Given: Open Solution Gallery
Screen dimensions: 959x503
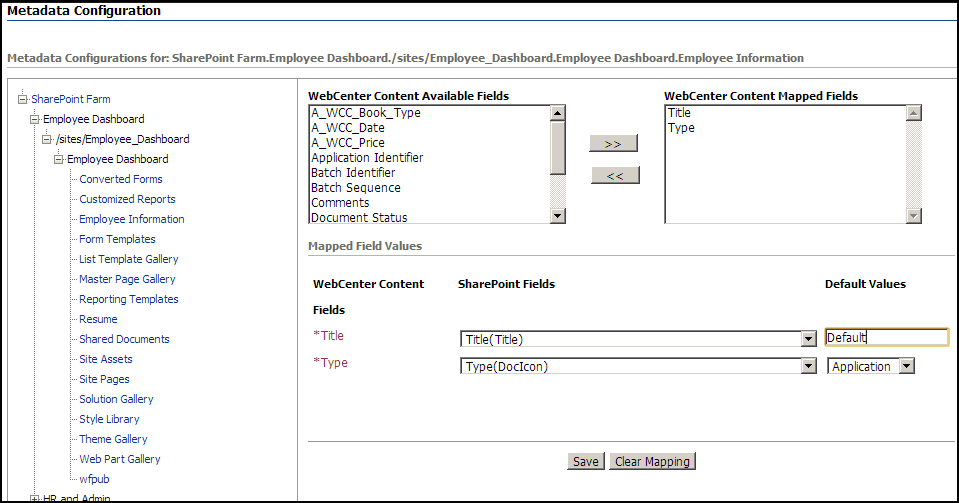Looking at the screenshot, I should click(x=116, y=399).
